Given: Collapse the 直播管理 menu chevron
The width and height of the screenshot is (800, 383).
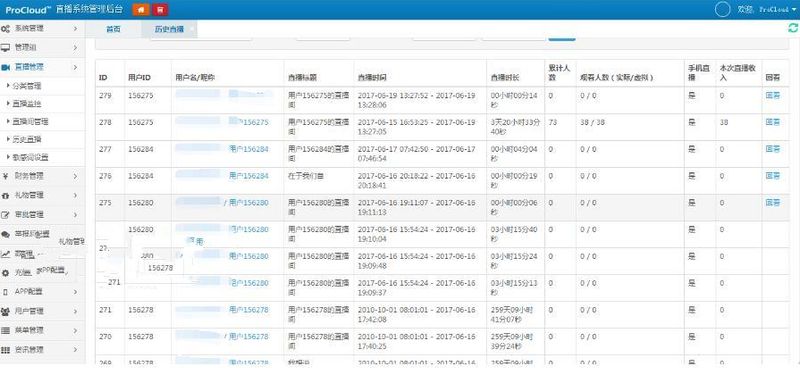Looking at the screenshot, I should [x=76, y=67].
